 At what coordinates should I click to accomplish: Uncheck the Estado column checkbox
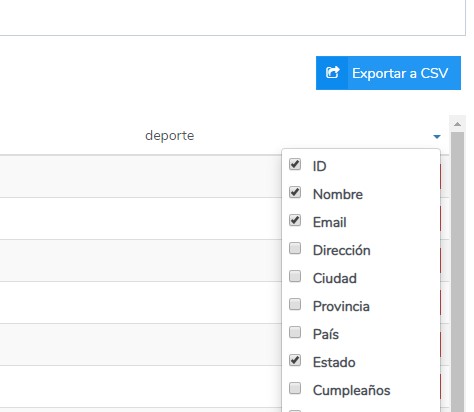tap(295, 360)
